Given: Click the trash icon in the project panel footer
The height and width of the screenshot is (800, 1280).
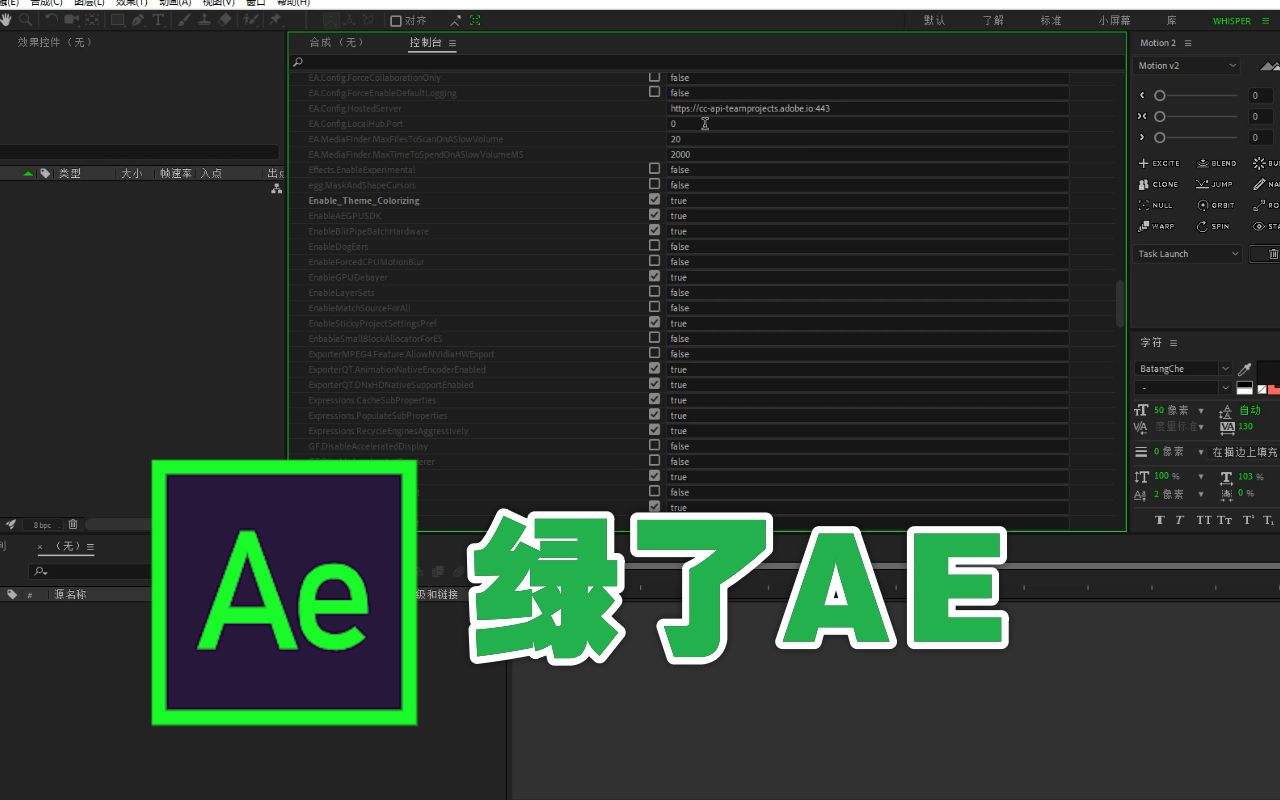Looking at the screenshot, I should (73, 524).
